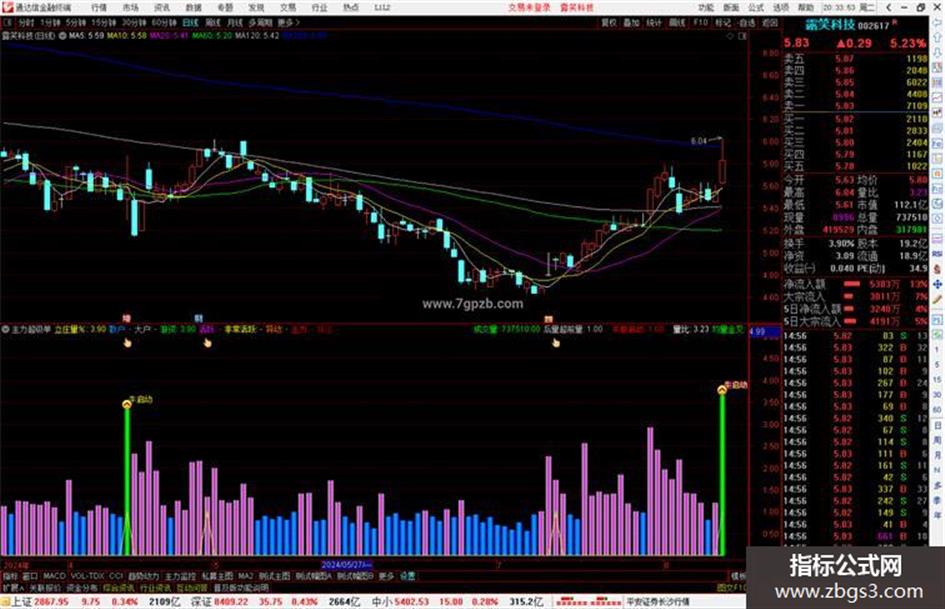Image resolution: width=945 pixels, height=609 pixels.
Task: Click the highlighted date 2024/05/27 label
Action: point(347,565)
